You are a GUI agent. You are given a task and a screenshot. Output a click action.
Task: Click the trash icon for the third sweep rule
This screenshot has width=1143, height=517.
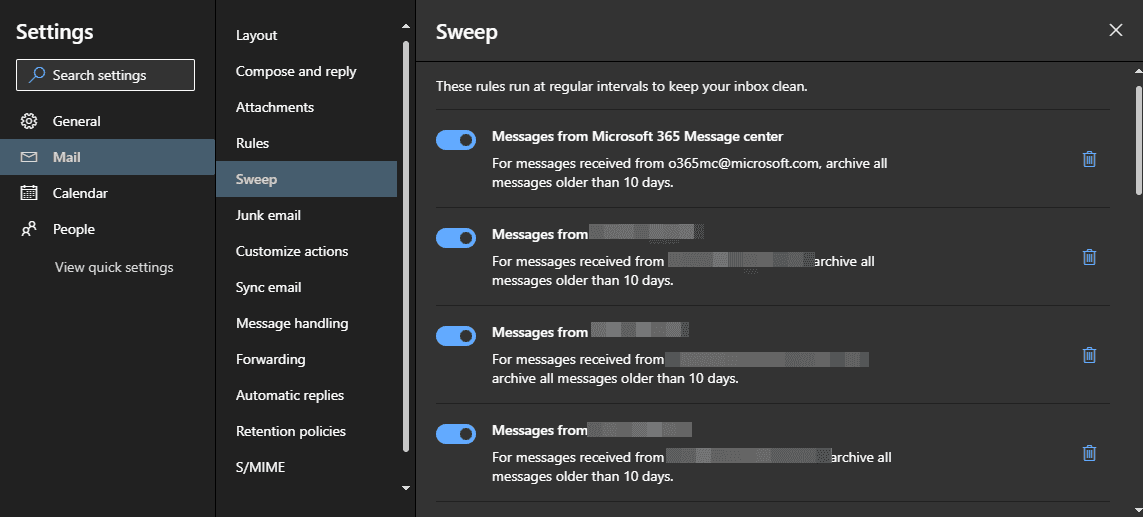click(x=1089, y=355)
